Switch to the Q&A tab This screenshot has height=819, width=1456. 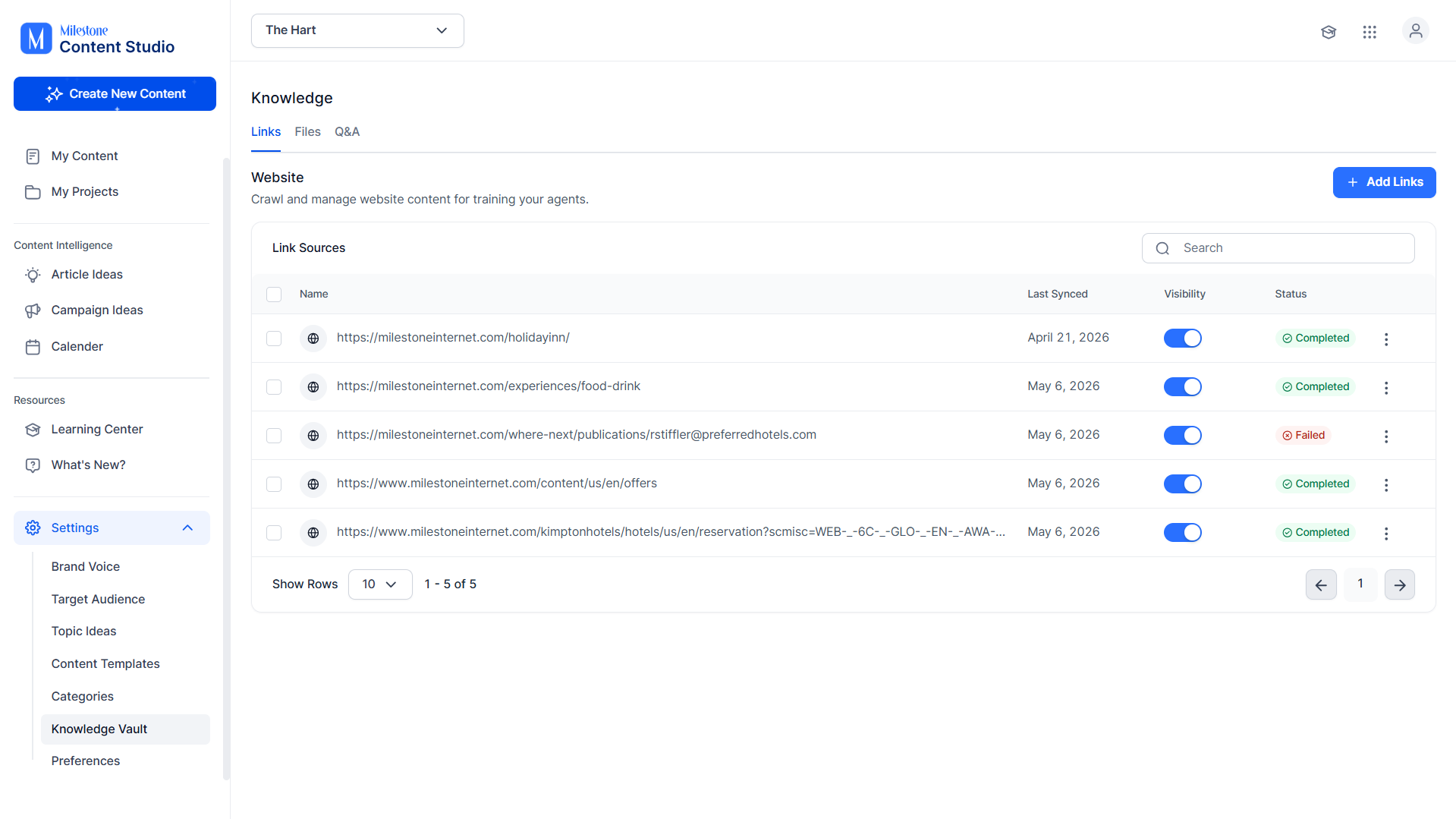click(x=347, y=132)
